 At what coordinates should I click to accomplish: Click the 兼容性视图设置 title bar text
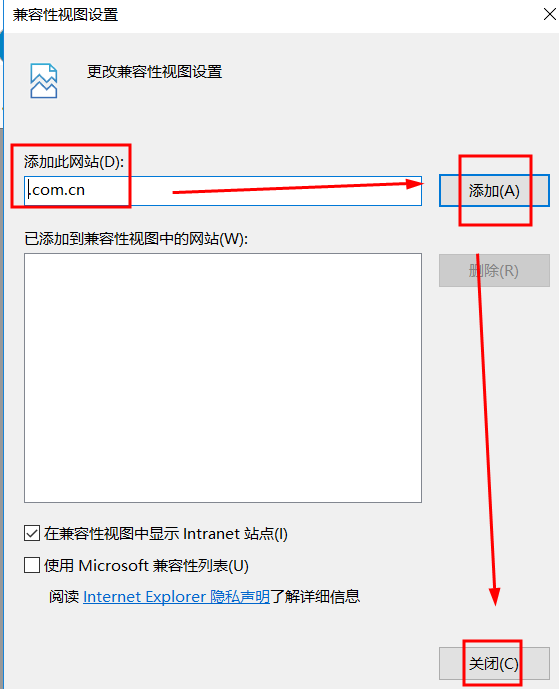[x=65, y=15]
